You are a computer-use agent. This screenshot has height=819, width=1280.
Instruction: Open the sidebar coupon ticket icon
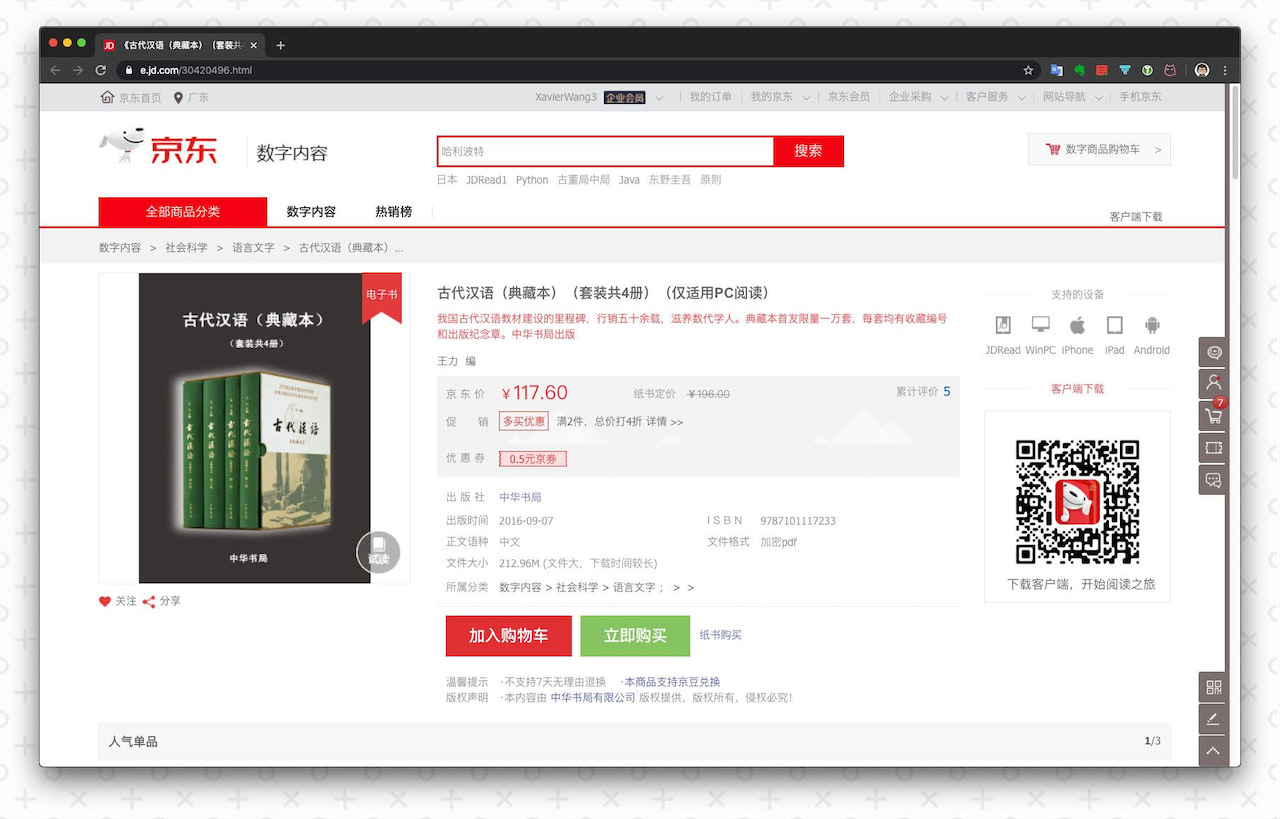point(1213,447)
